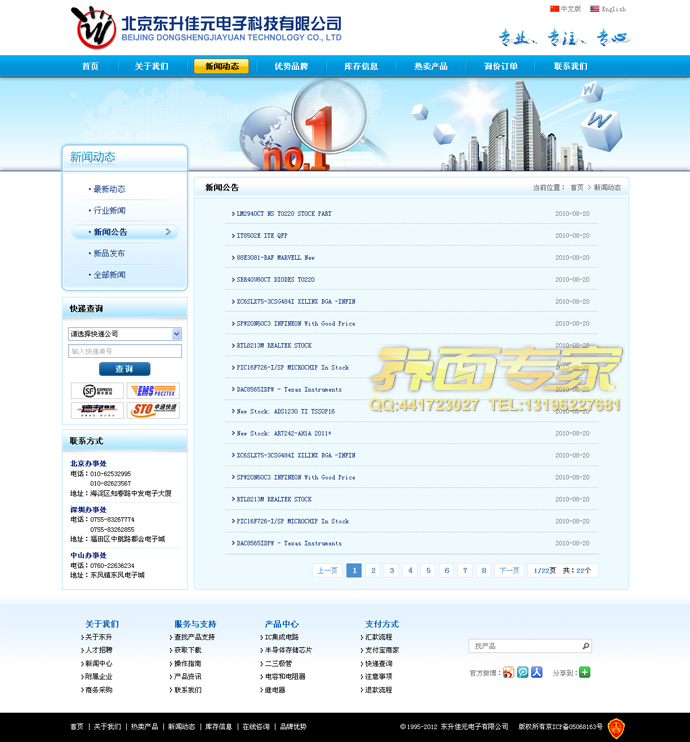Switch language with the Chinese flag icon
The width and height of the screenshot is (690, 742).
555,8
